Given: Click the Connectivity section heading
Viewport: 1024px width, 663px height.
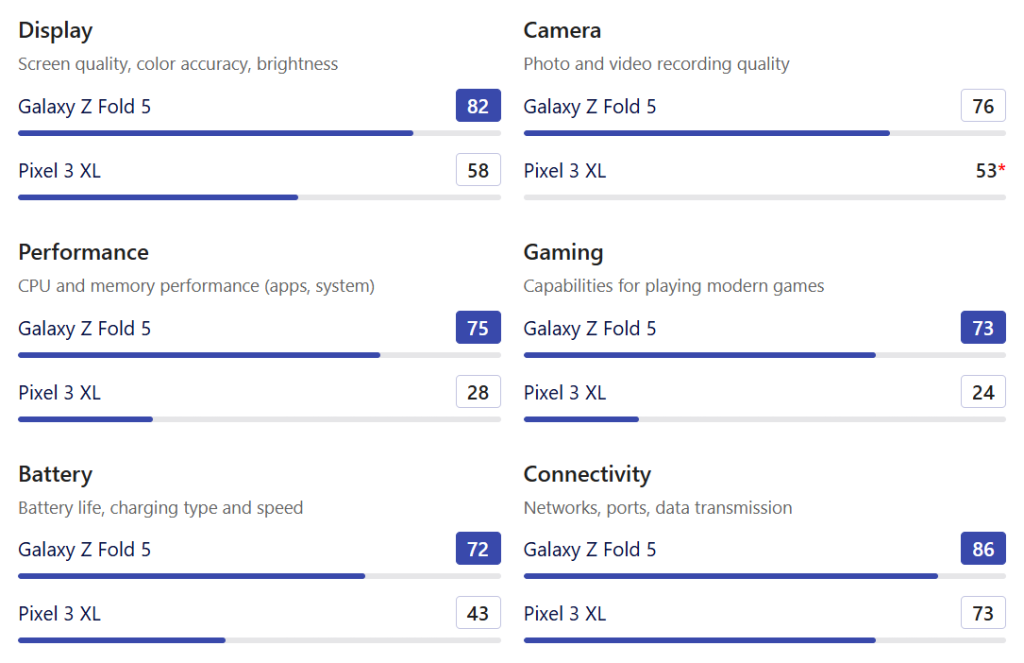Looking at the screenshot, I should pos(587,474).
